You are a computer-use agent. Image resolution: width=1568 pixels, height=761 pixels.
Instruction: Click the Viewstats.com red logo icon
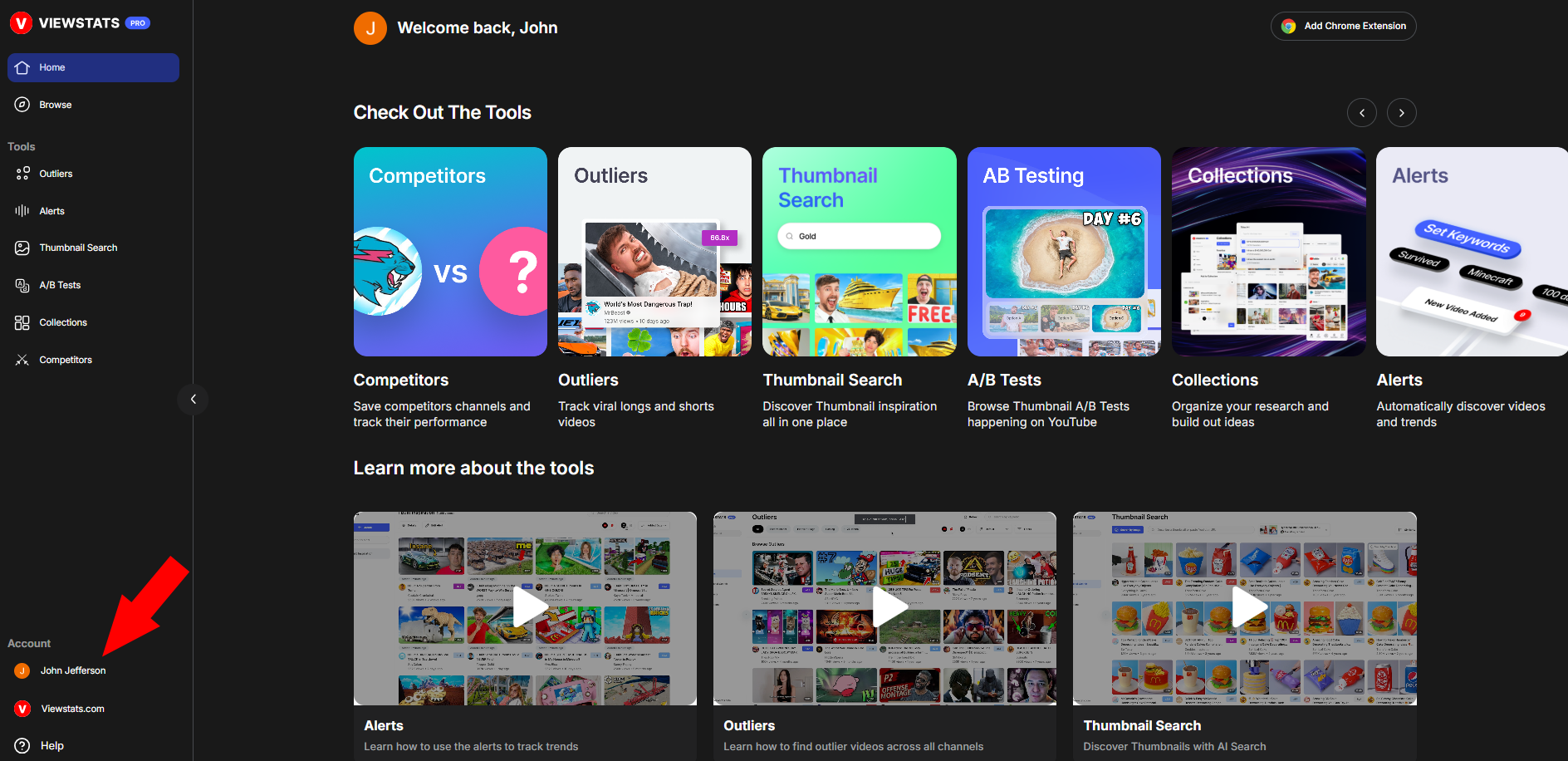tap(22, 709)
